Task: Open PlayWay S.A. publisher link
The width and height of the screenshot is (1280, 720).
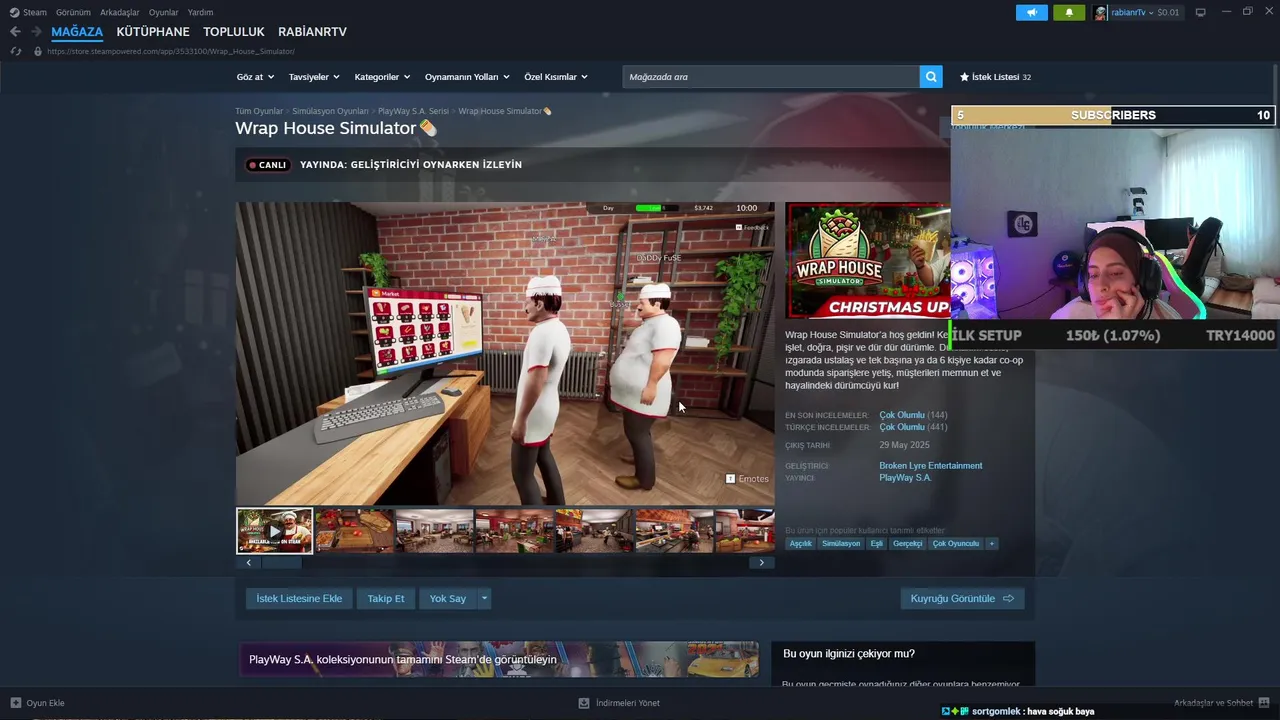Action: coord(905,478)
